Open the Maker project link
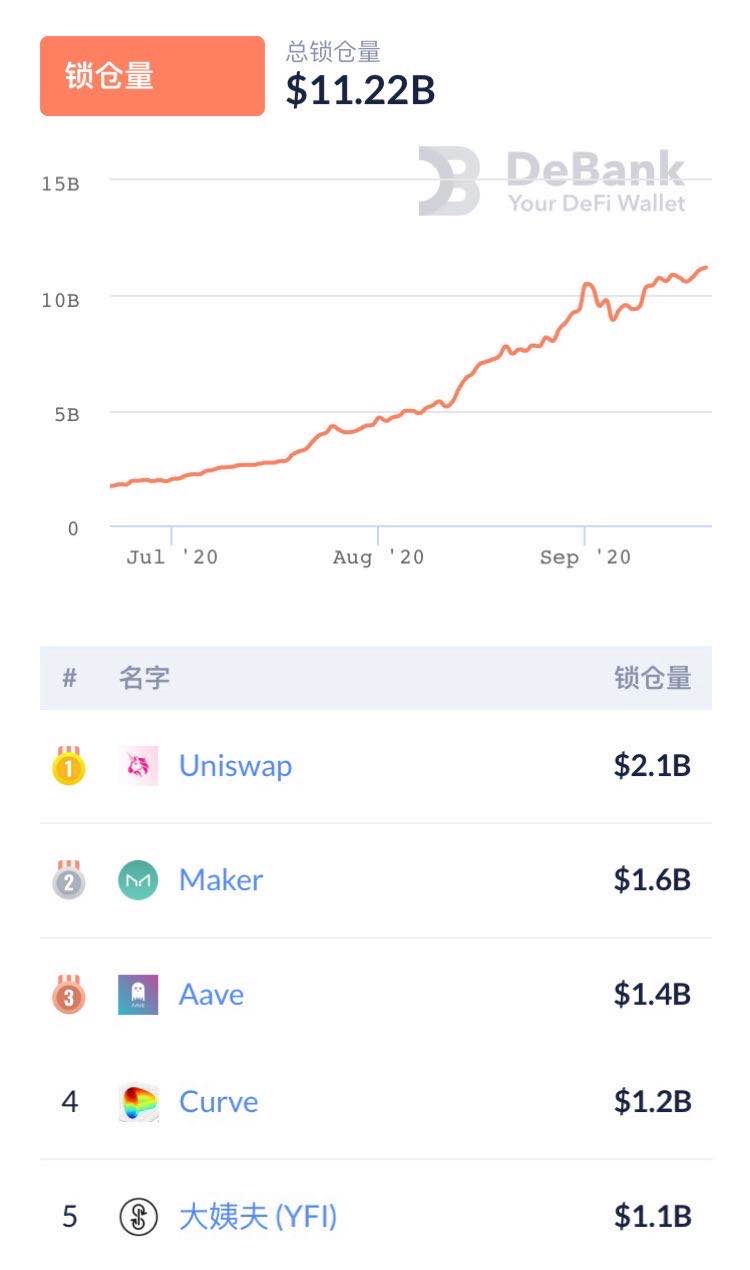This screenshot has height=1270, width=750. [x=221, y=880]
